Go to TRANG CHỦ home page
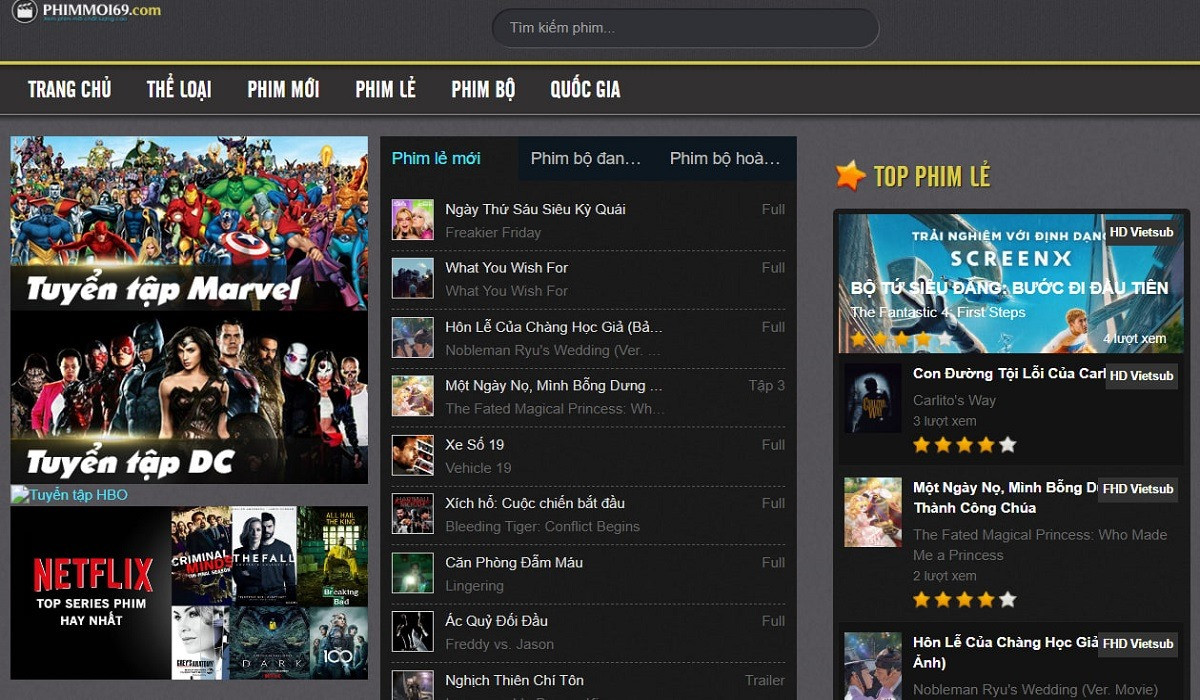Viewport: 1200px width, 700px height. 69,89
